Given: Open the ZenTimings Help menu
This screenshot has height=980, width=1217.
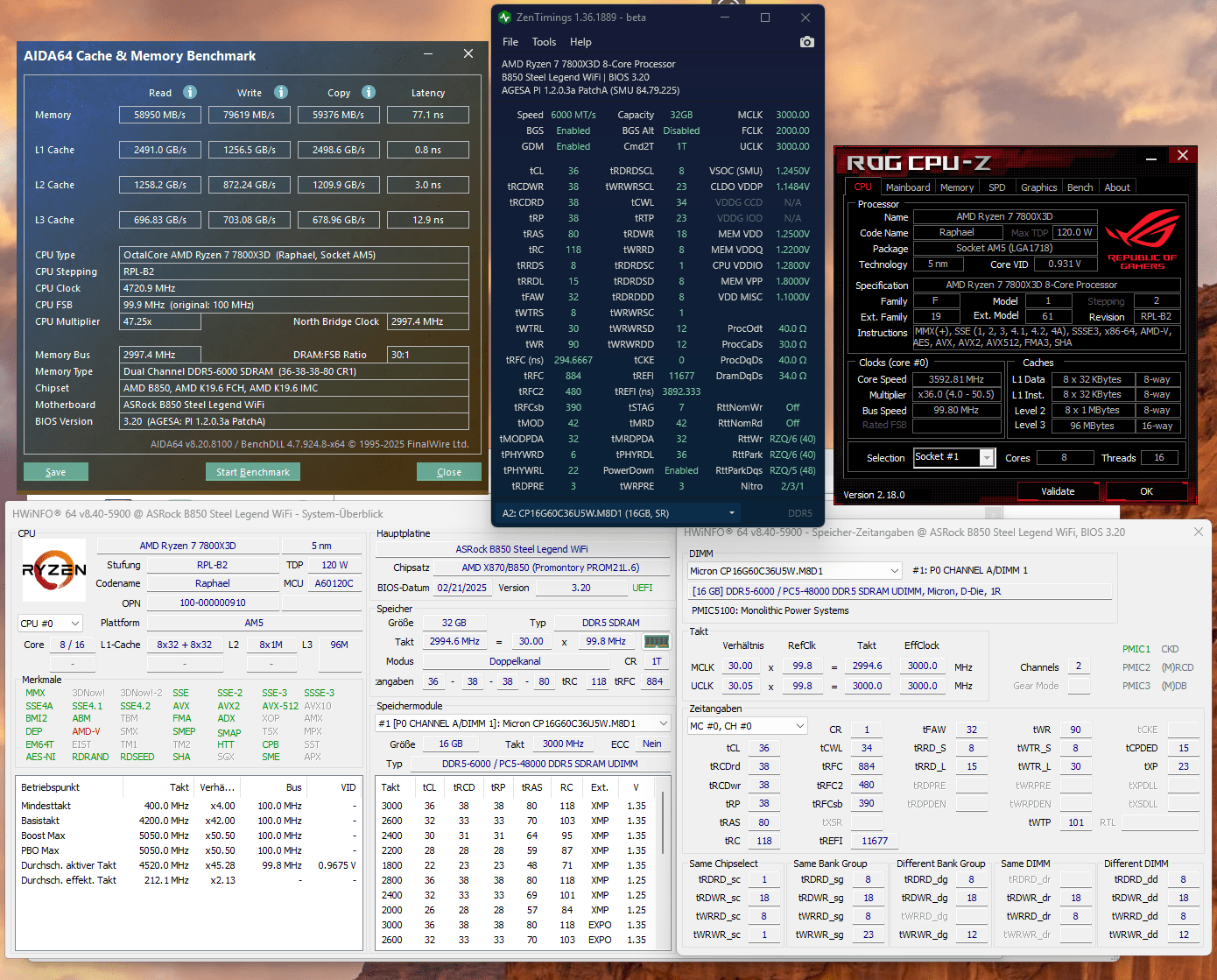Looking at the screenshot, I should point(580,42).
